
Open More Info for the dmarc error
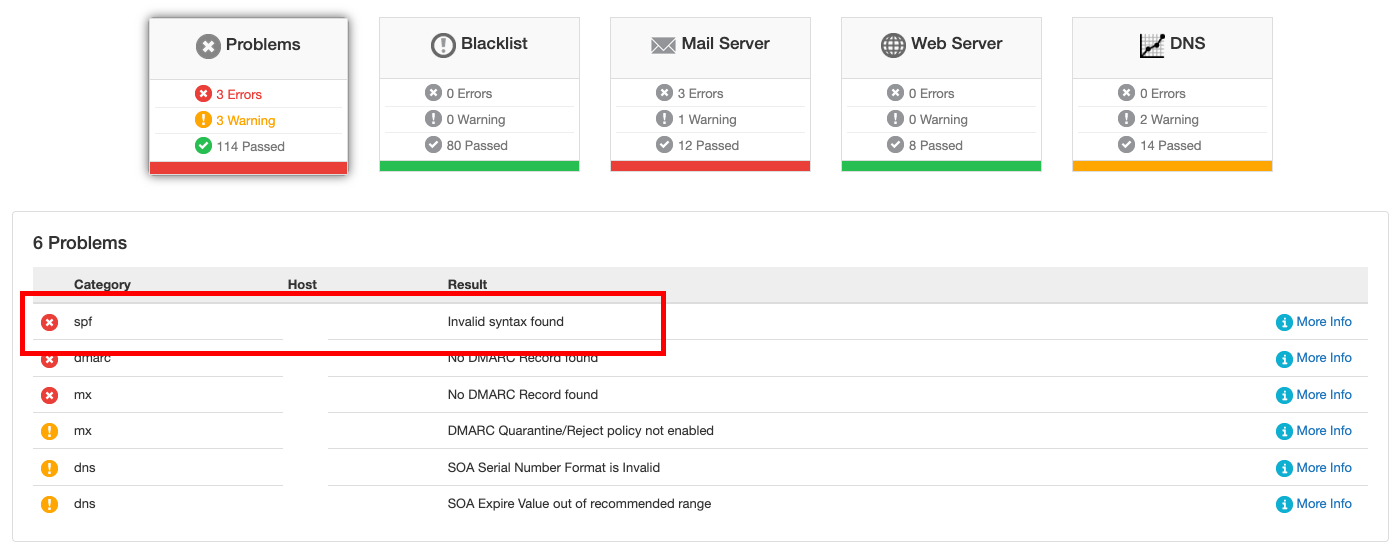pos(1323,358)
